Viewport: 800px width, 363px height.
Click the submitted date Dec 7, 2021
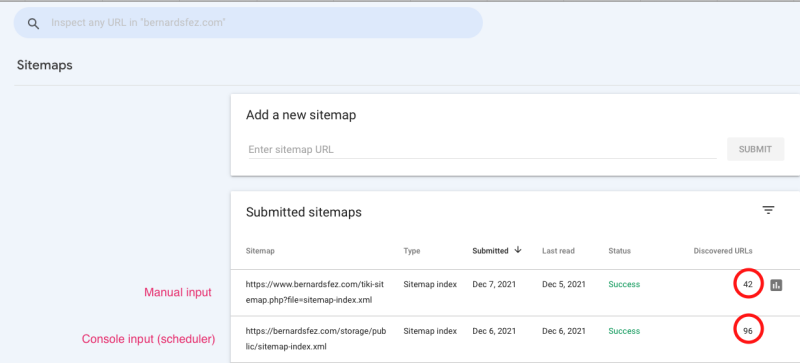coord(494,284)
